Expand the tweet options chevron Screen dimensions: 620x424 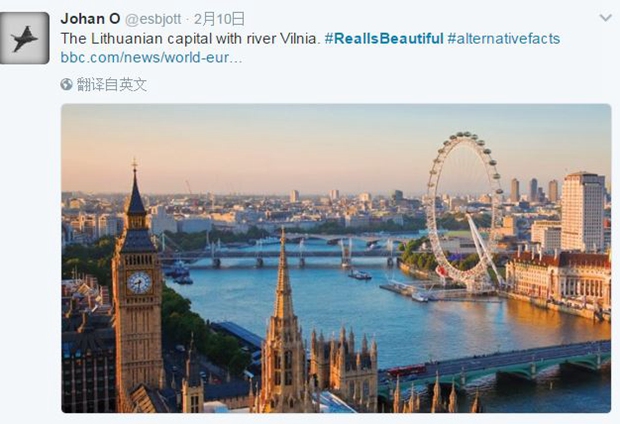point(605,18)
